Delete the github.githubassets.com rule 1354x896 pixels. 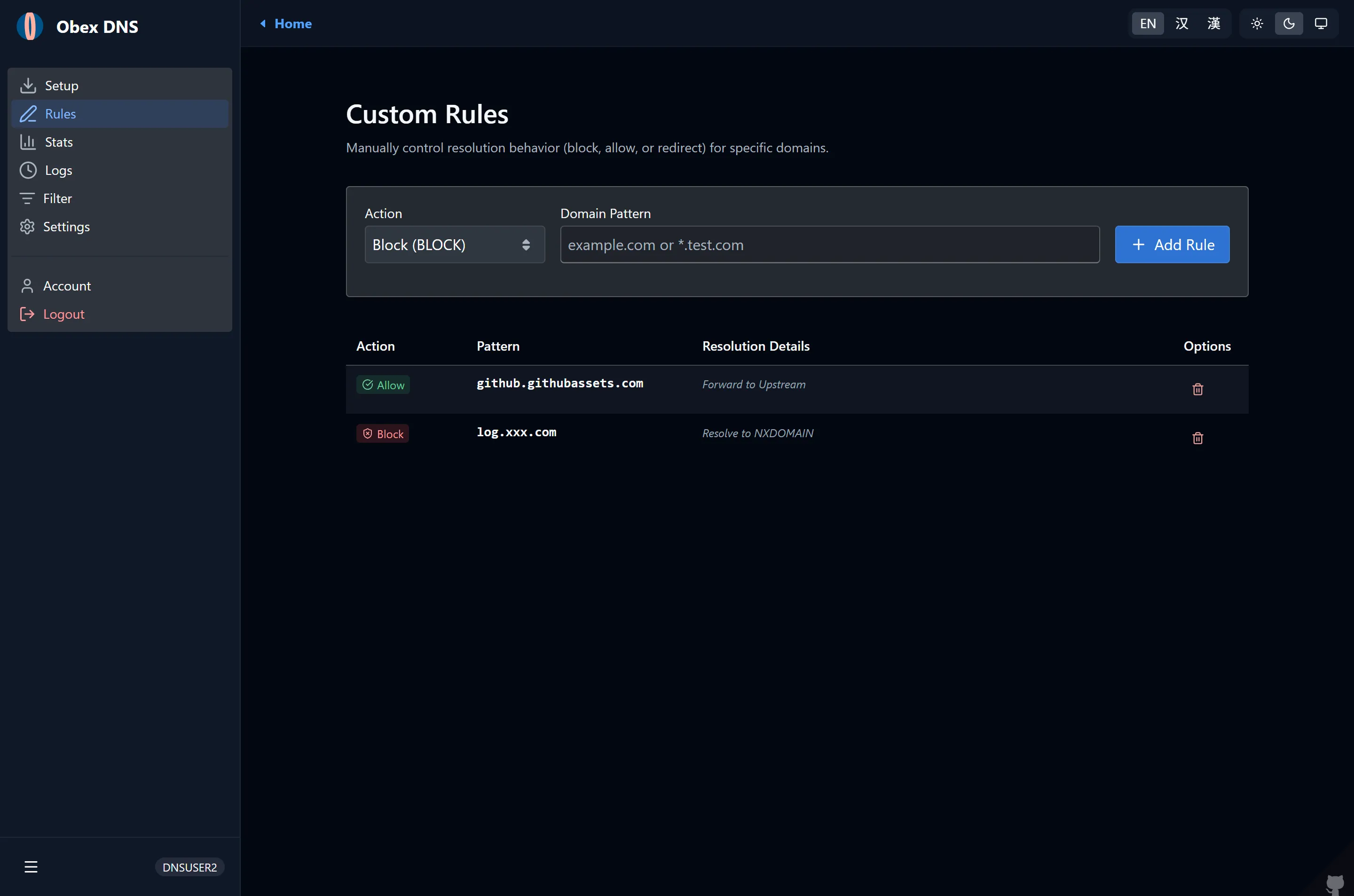point(1198,389)
